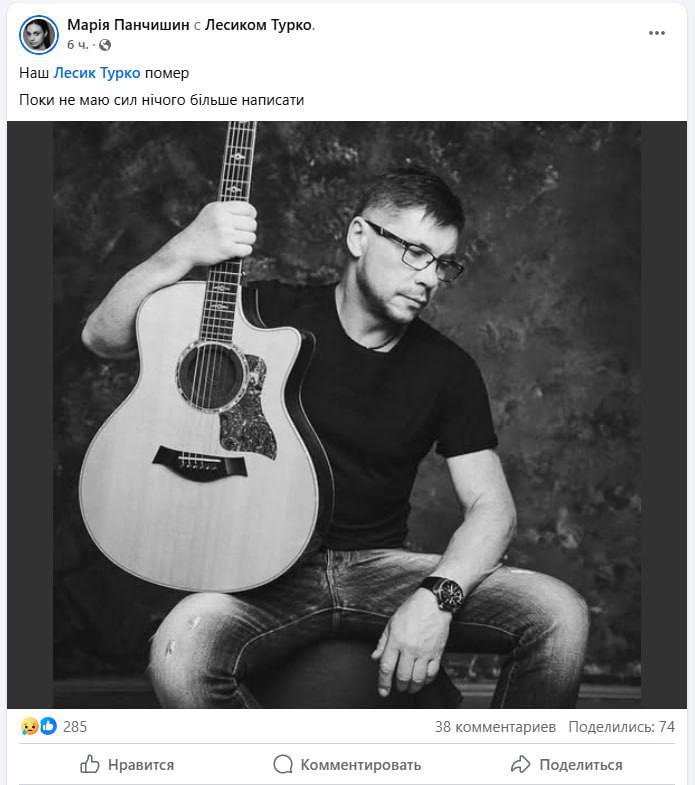Click the sad reaction emoji

coord(30,726)
